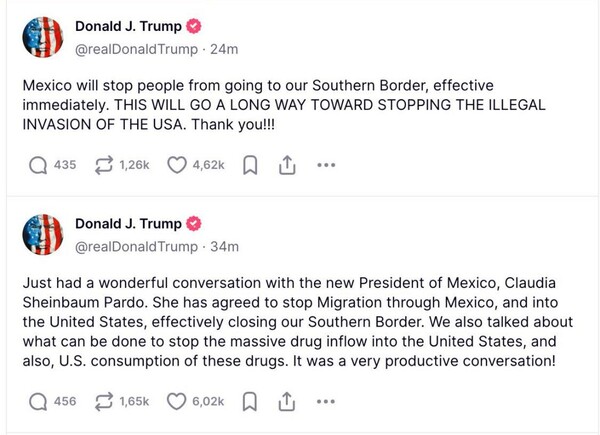Open Donald J. Trump name on first post
This screenshot has width=600, height=435.
tap(128, 26)
